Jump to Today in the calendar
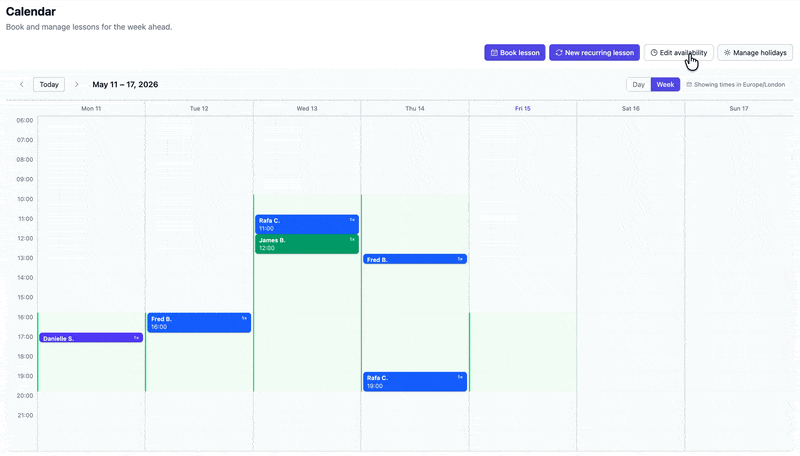 coord(49,84)
